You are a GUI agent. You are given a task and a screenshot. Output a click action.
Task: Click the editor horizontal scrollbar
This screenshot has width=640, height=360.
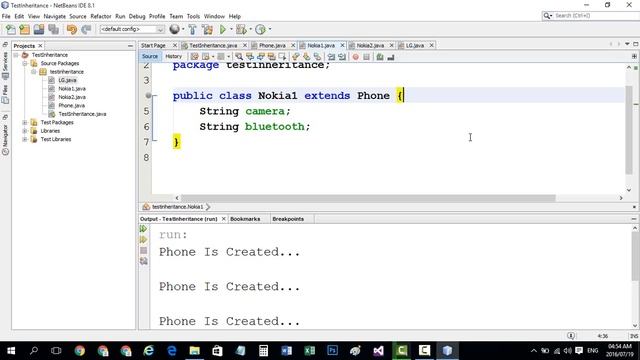pos(368,198)
